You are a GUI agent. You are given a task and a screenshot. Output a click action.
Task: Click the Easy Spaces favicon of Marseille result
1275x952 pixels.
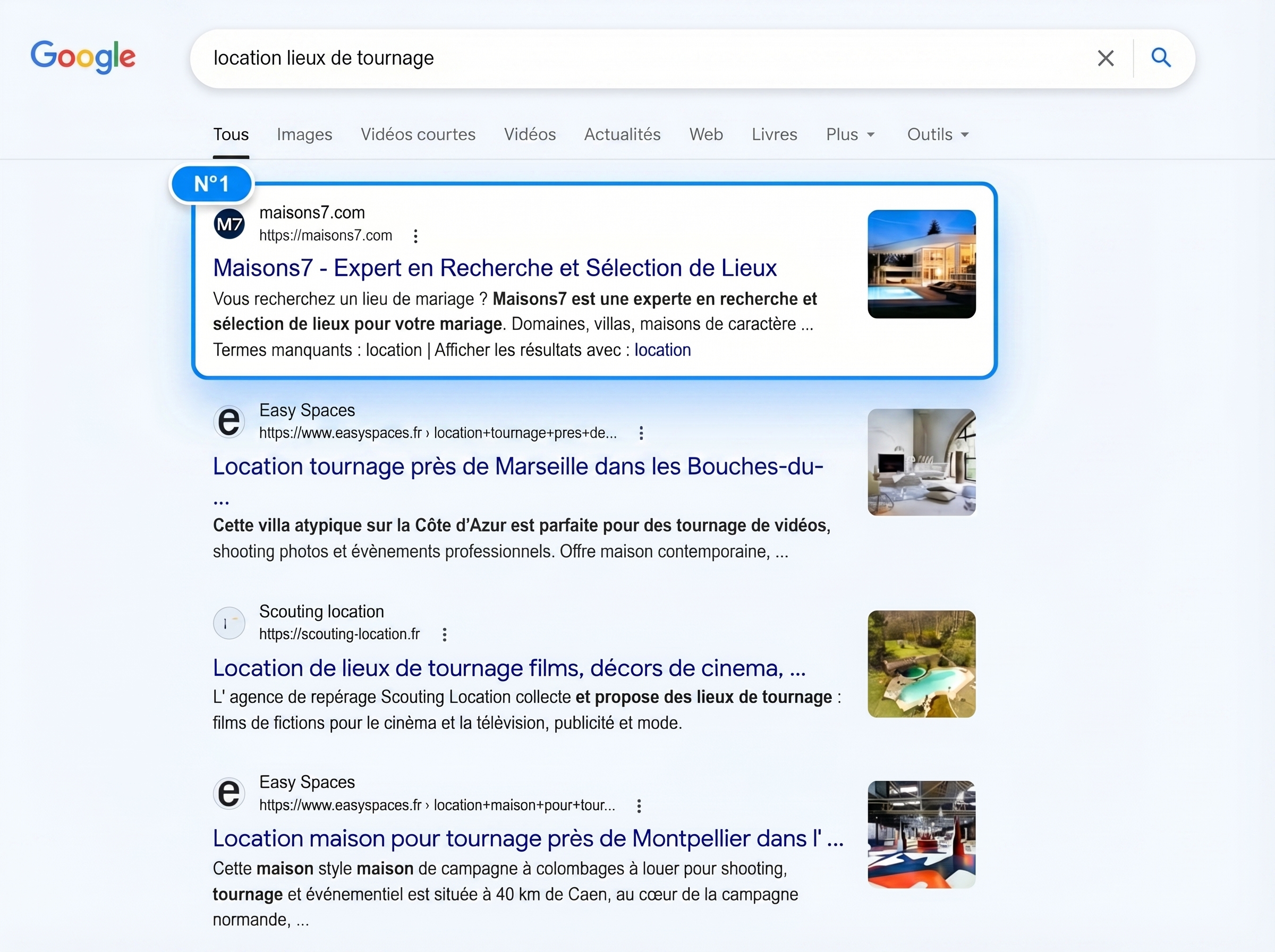[229, 421]
